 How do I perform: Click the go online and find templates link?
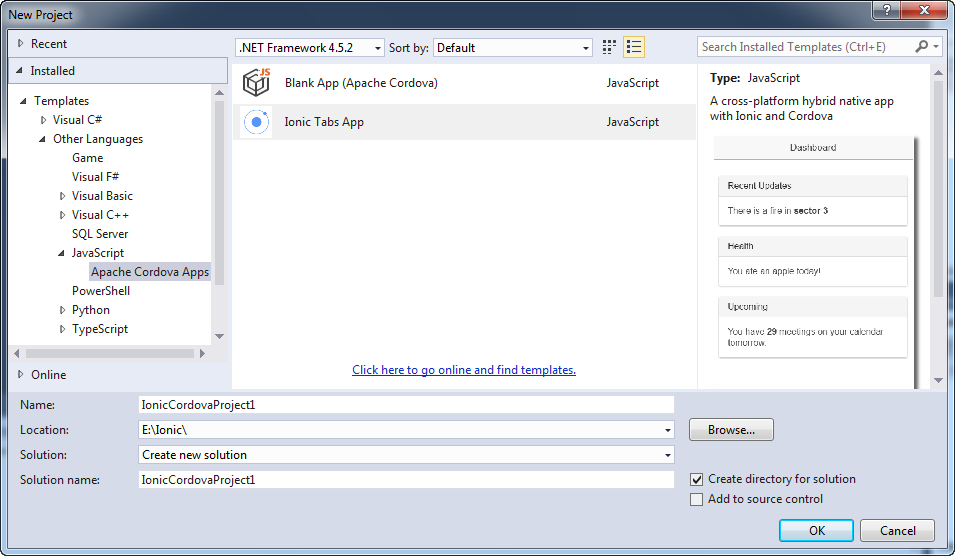tap(464, 370)
